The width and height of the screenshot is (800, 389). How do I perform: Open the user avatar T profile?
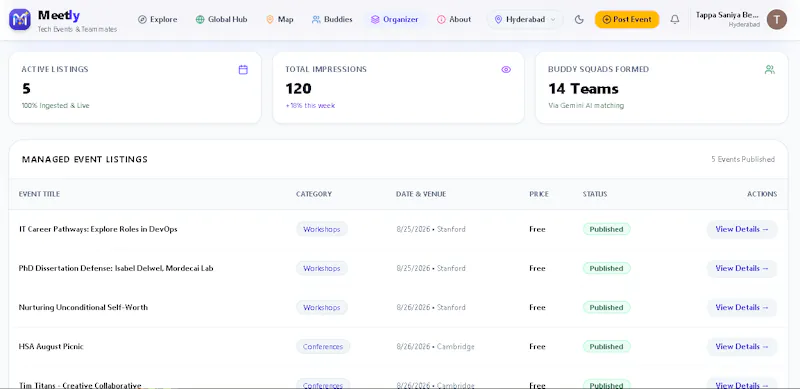(777, 19)
